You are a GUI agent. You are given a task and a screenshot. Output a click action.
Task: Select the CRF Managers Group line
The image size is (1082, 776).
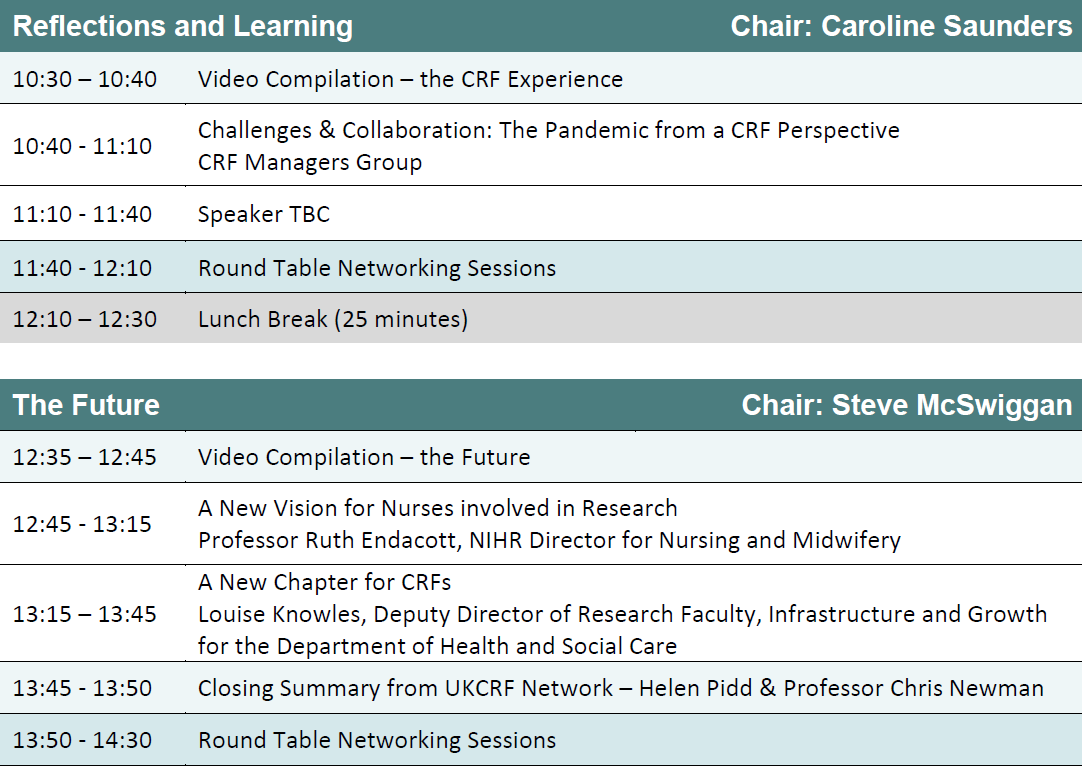coord(310,162)
